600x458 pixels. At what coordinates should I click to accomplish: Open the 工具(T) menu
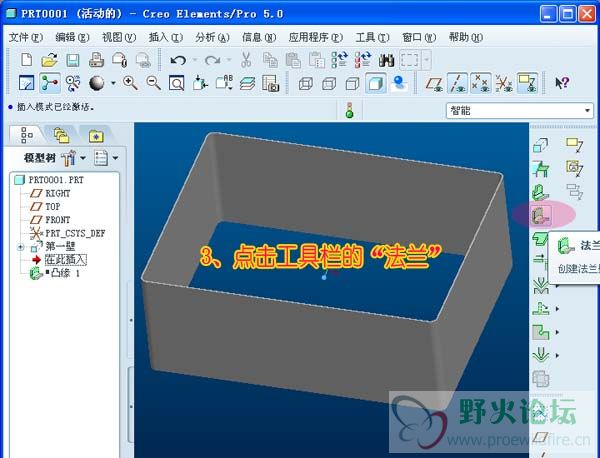[x=372, y=37]
